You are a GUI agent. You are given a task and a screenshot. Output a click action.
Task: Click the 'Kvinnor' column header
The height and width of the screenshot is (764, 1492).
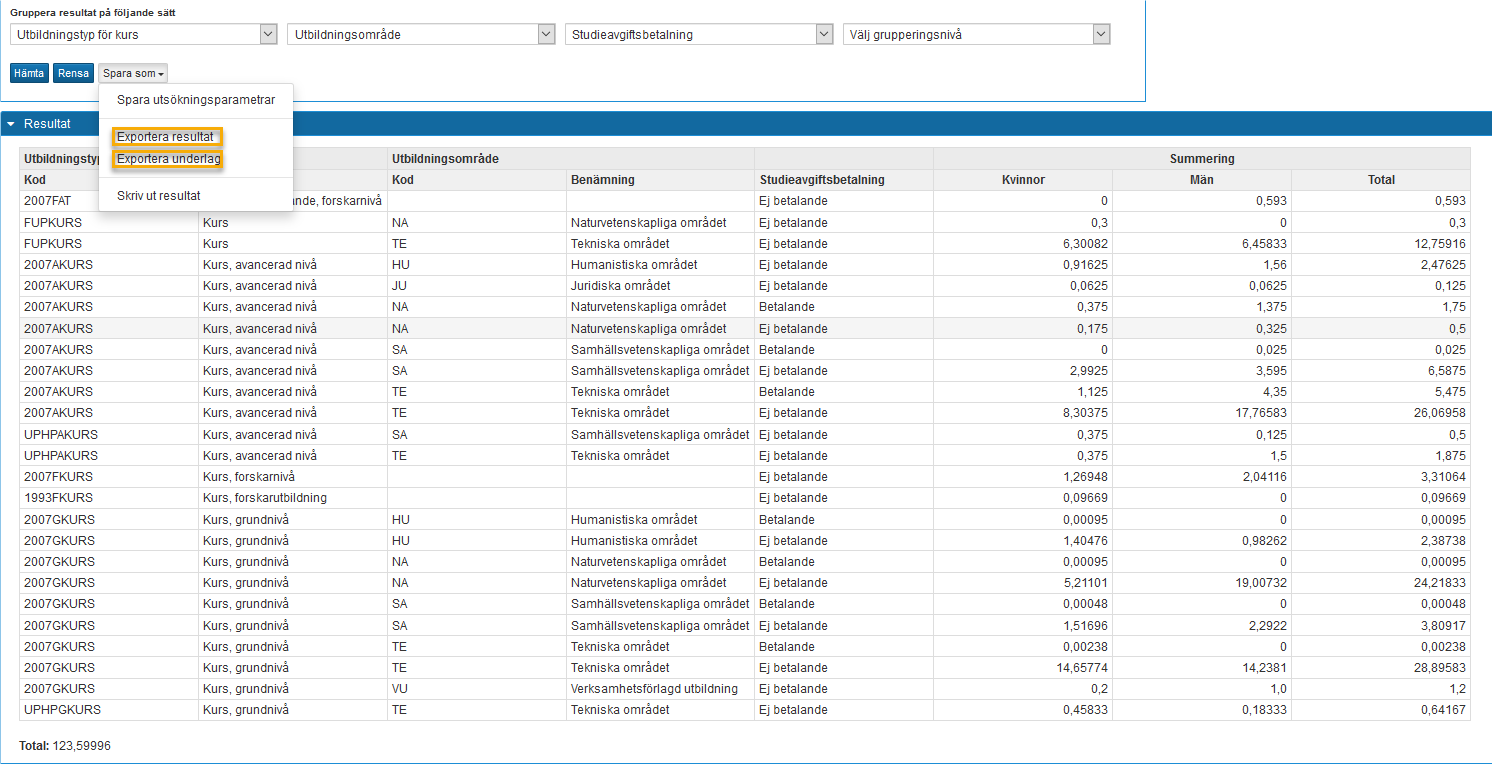click(x=1023, y=180)
